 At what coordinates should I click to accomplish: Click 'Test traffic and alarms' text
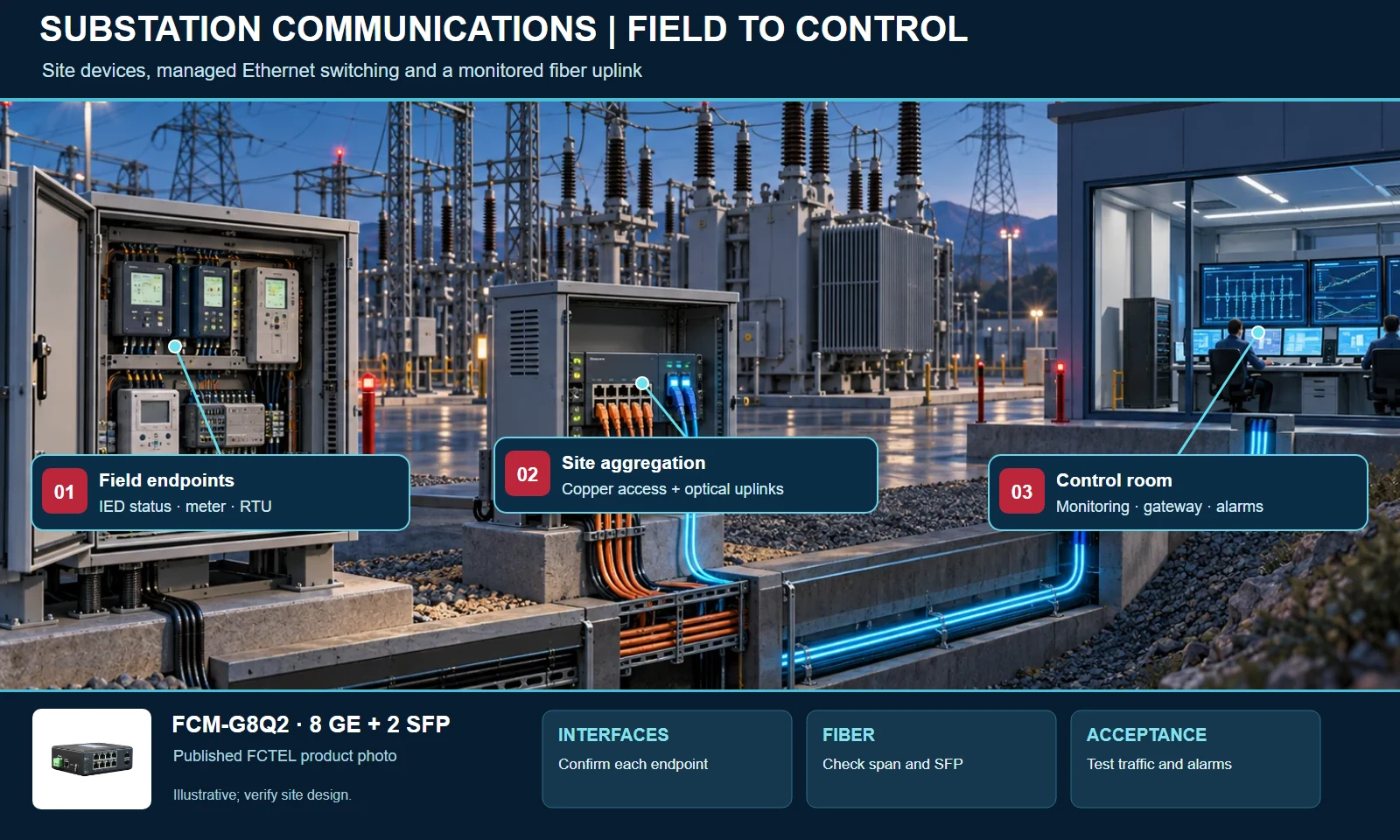tap(1158, 764)
